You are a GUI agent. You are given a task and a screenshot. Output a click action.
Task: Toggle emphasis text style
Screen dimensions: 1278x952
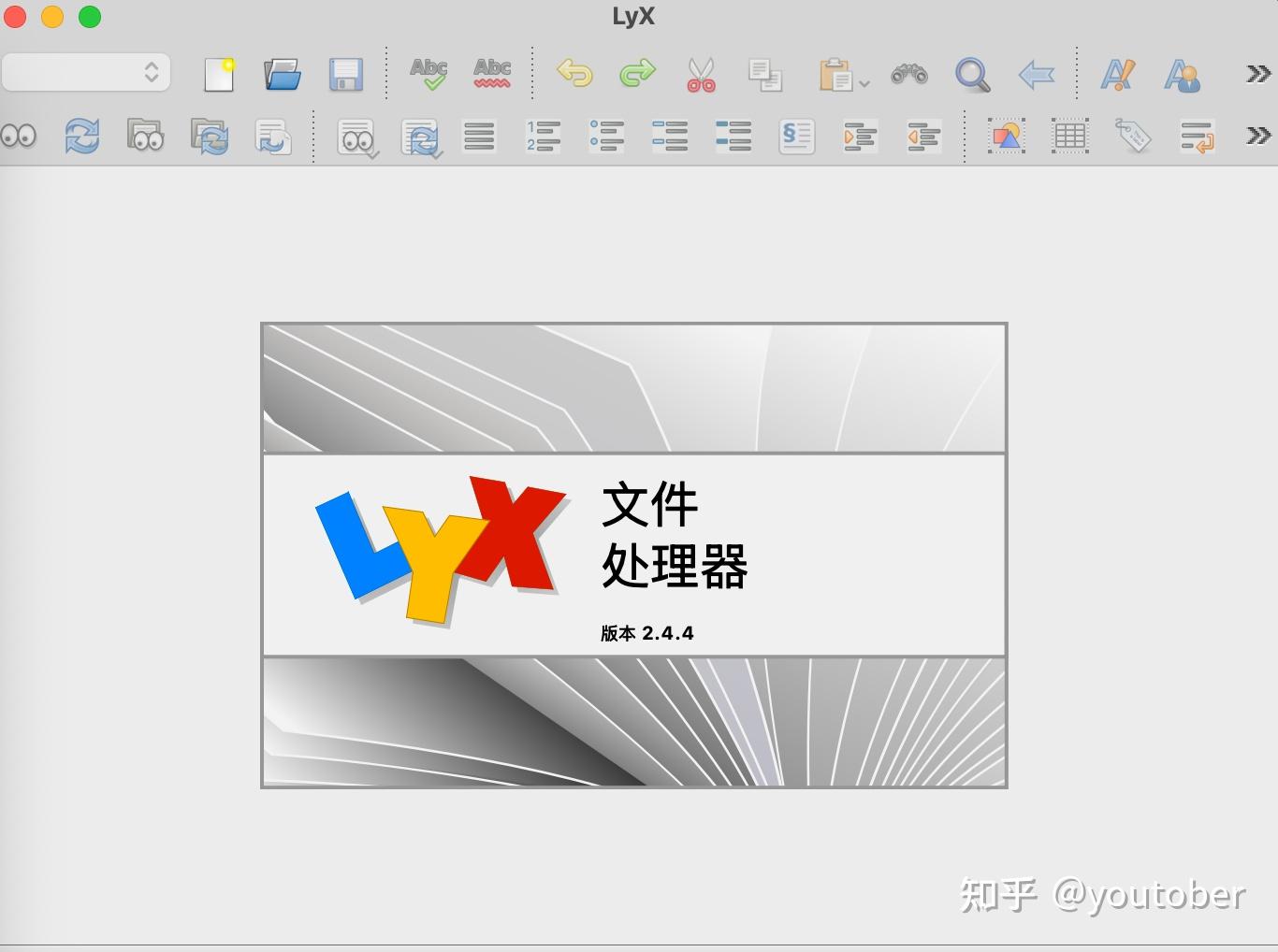click(x=1119, y=73)
